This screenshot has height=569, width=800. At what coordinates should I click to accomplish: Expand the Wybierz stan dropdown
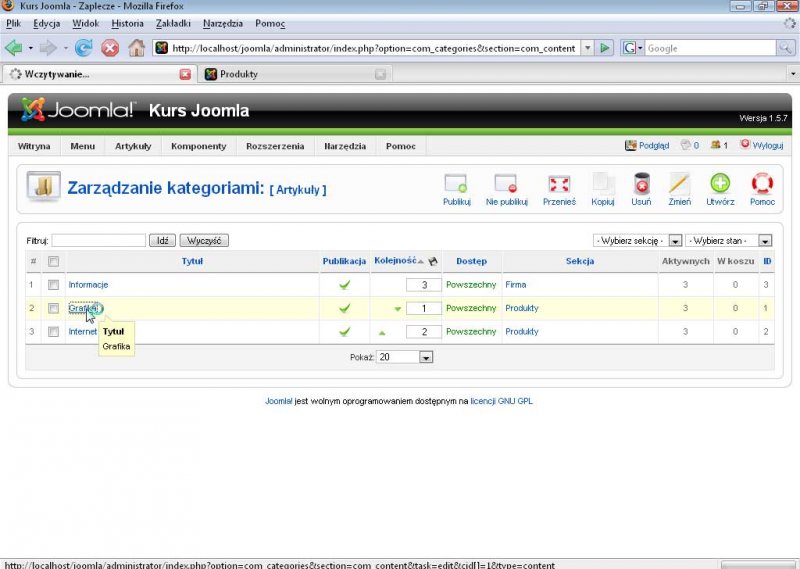[x=729, y=241]
